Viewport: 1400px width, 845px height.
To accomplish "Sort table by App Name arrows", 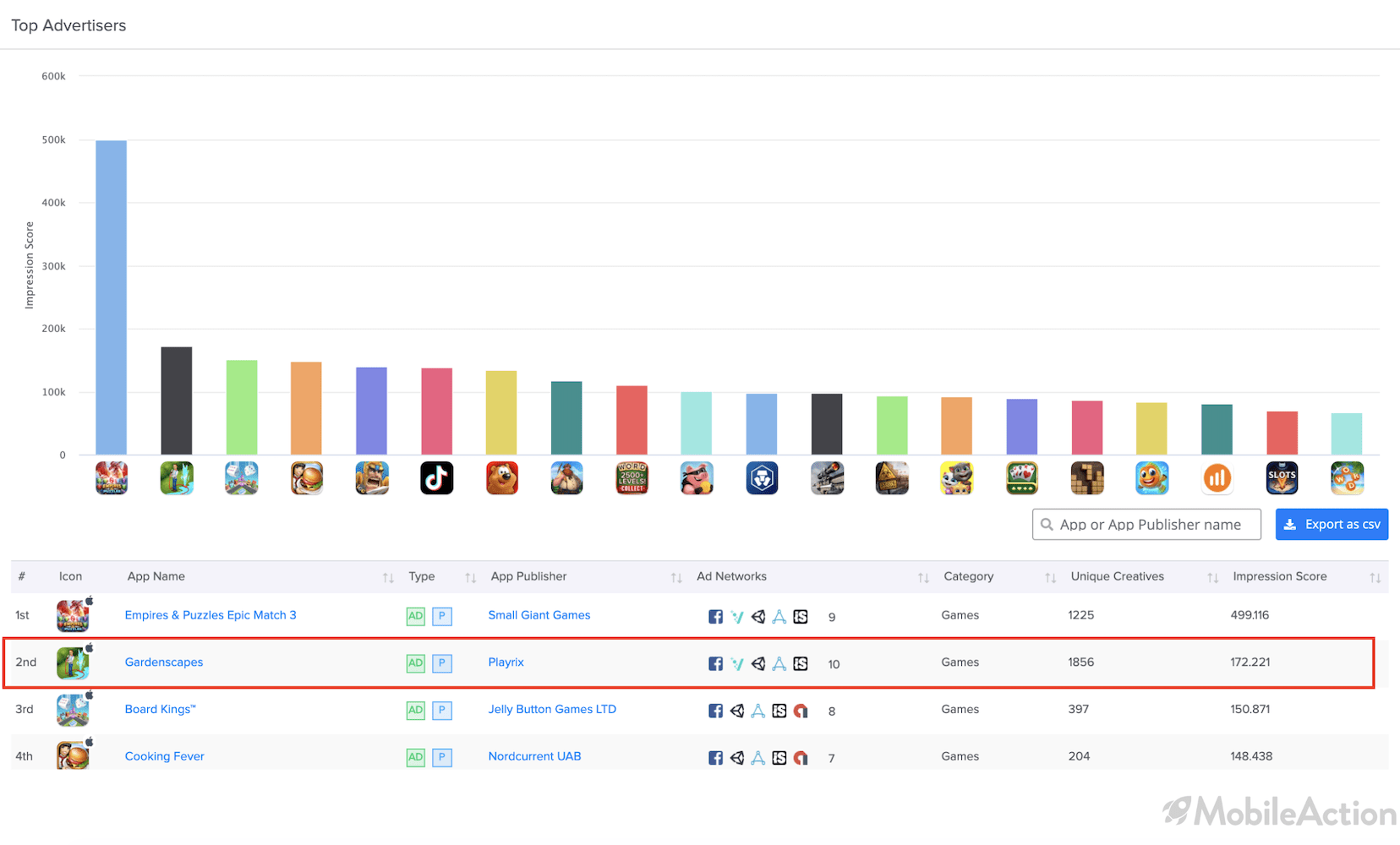I will [388, 578].
